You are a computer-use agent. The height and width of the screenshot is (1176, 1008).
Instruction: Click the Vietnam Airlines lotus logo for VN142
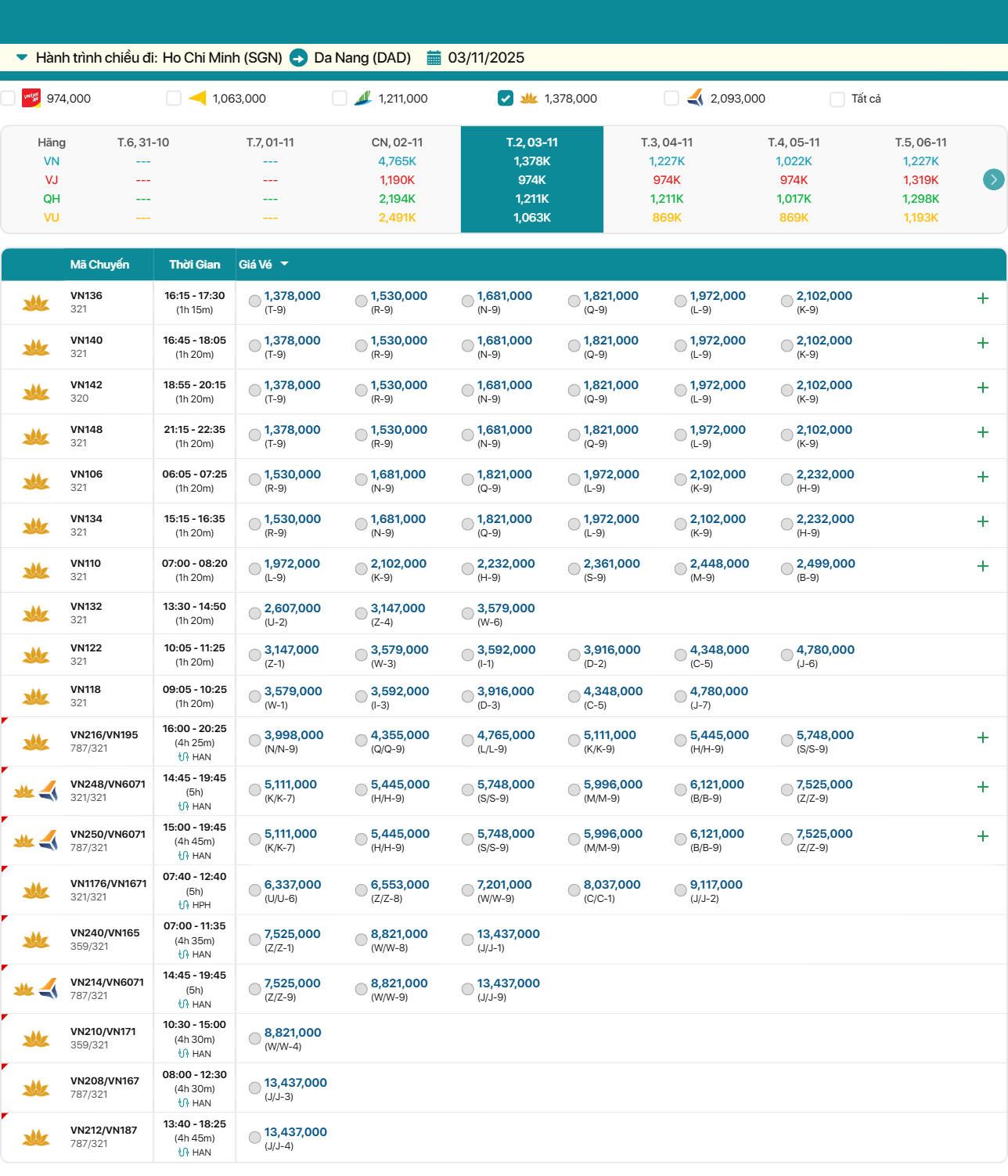pos(36,391)
